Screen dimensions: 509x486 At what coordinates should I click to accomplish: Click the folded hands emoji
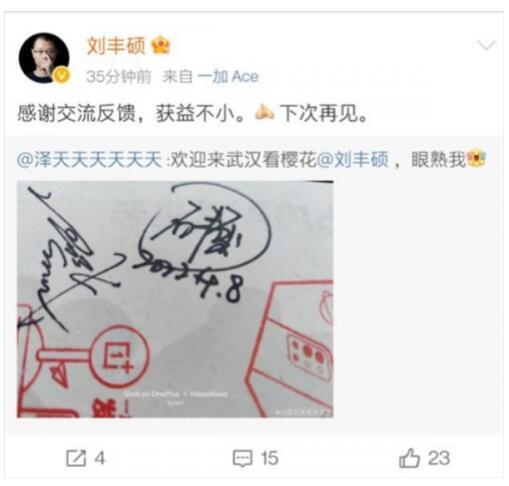(x=264, y=112)
